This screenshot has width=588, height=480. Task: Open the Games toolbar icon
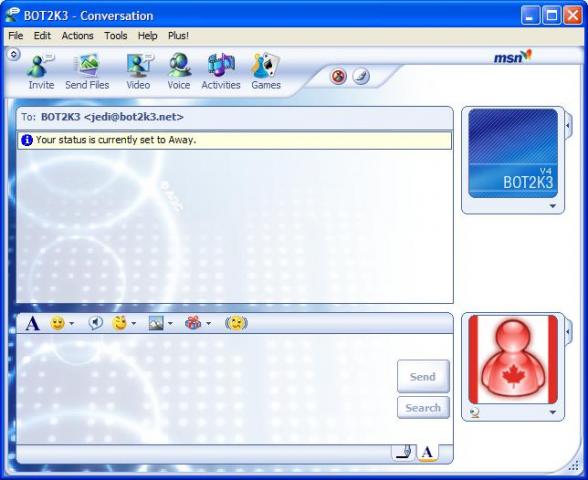click(x=266, y=71)
